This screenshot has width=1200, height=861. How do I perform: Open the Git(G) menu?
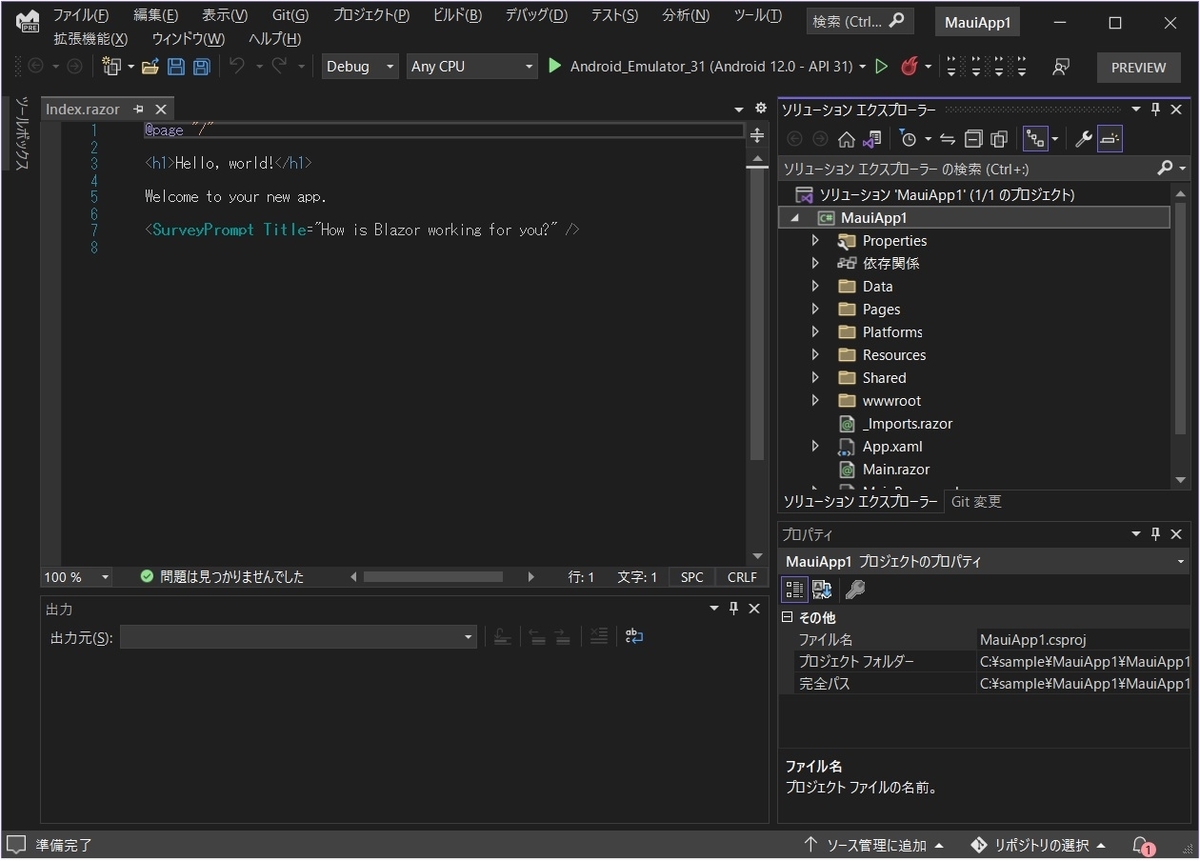coord(290,16)
